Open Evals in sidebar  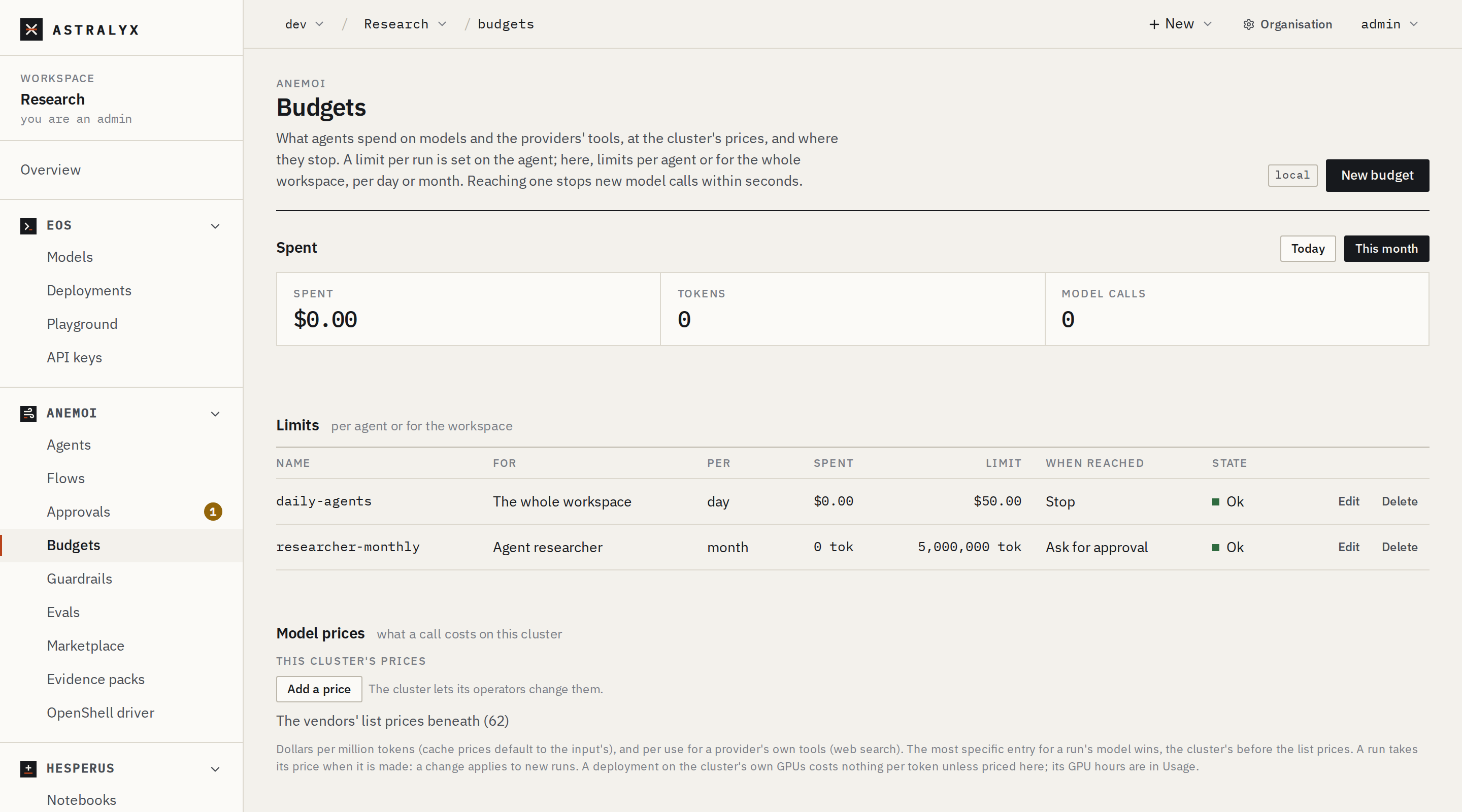point(63,612)
